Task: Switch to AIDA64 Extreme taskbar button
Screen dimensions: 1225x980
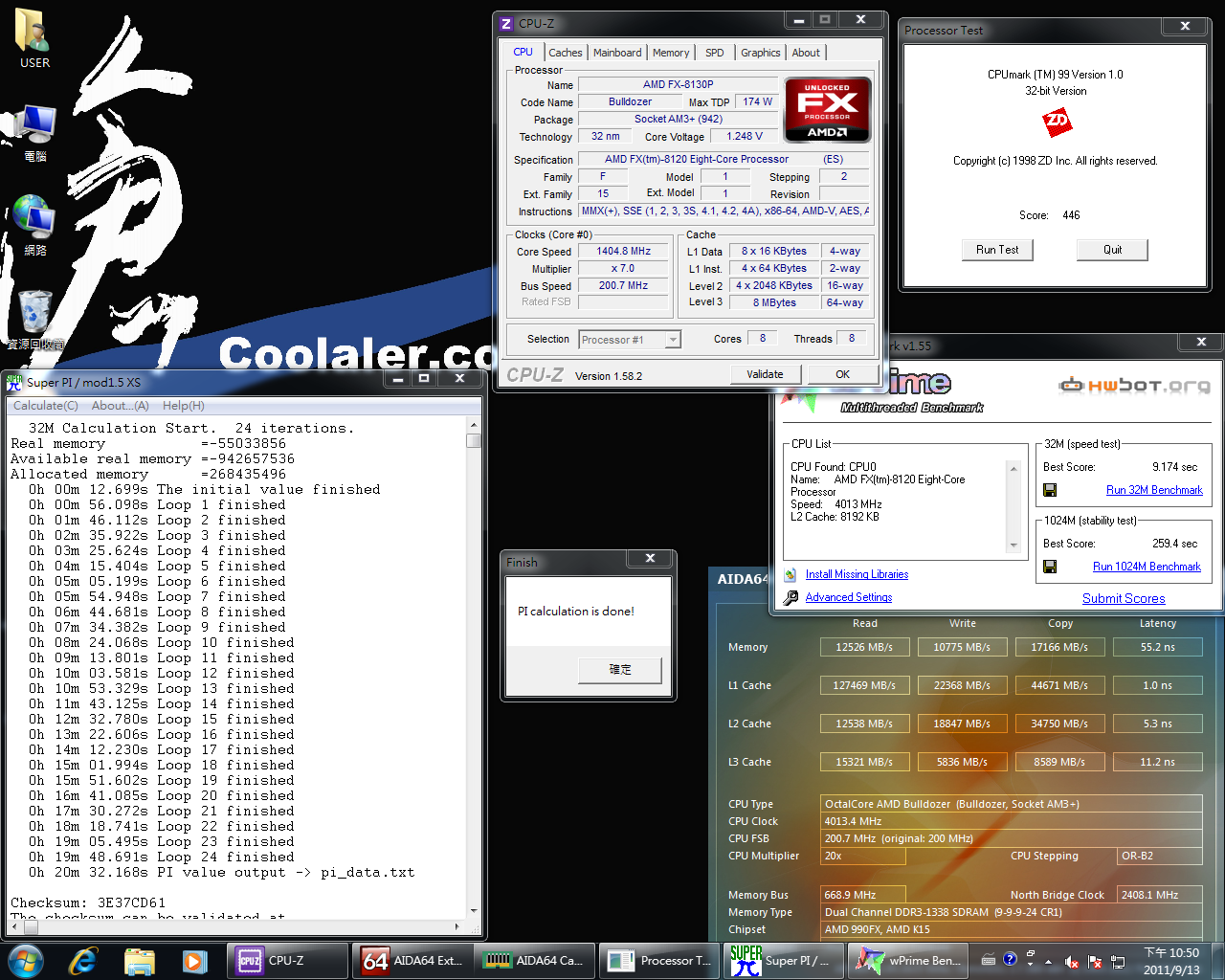Action: coord(412,960)
